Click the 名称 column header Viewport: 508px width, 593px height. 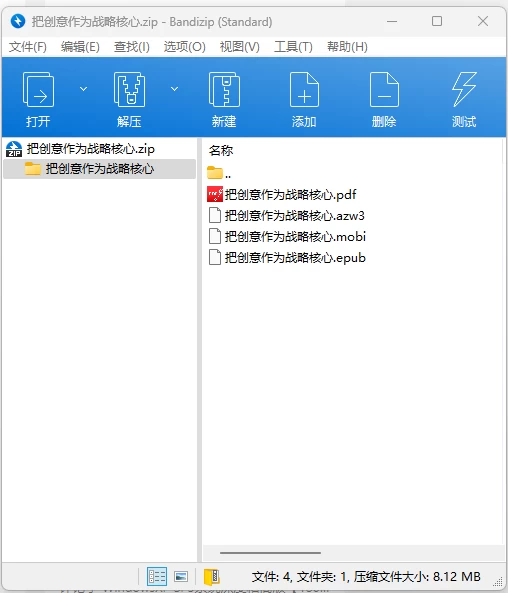(221, 151)
